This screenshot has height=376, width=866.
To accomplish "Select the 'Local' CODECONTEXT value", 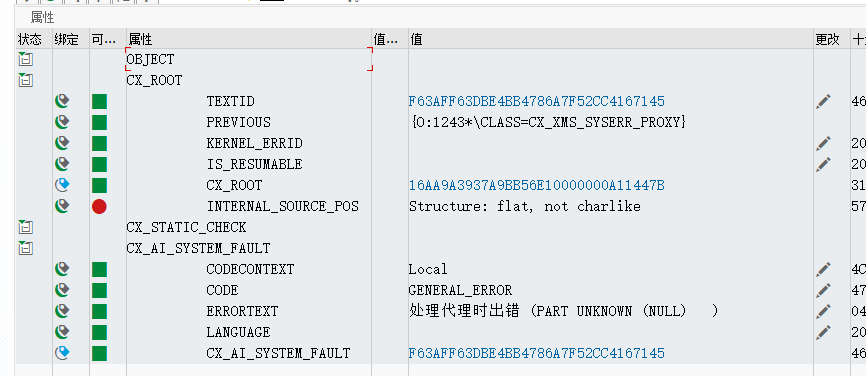I will [428, 269].
